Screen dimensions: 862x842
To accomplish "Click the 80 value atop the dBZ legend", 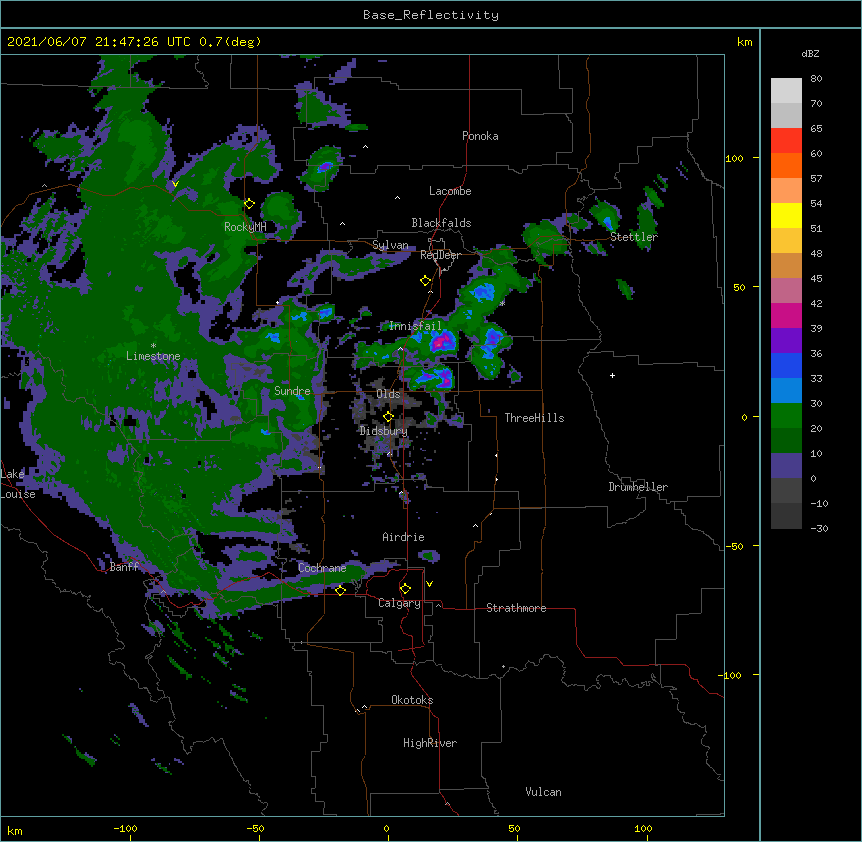I will pyautogui.click(x=816, y=79).
